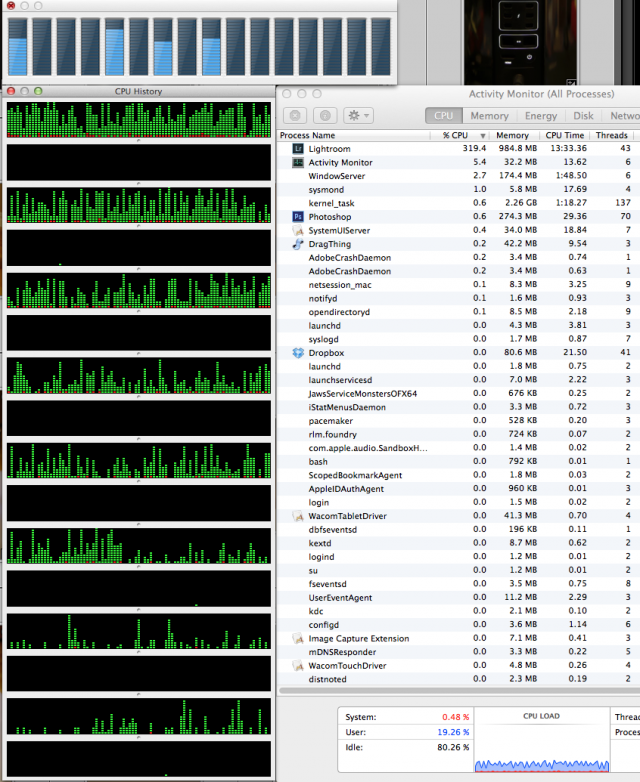Select the rlm.foundry process row
The height and width of the screenshot is (782, 640).
pyautogui.click(x=458, y=434)
